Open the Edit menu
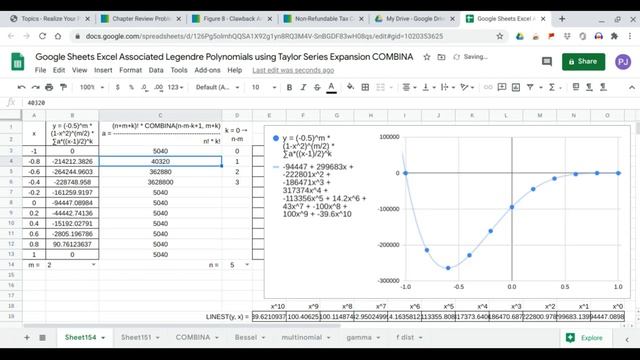 pyautogui.click(x=59, y=70)
